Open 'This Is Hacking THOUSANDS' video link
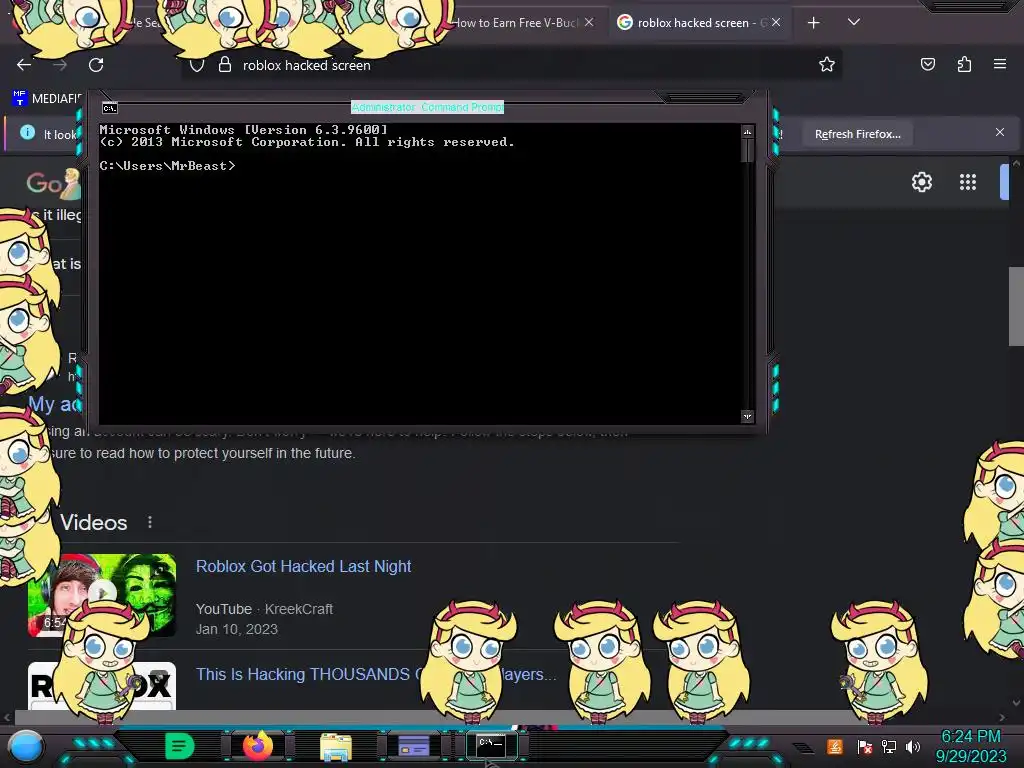The height and width of the screenshot is (768, 1024). (376, 674)
